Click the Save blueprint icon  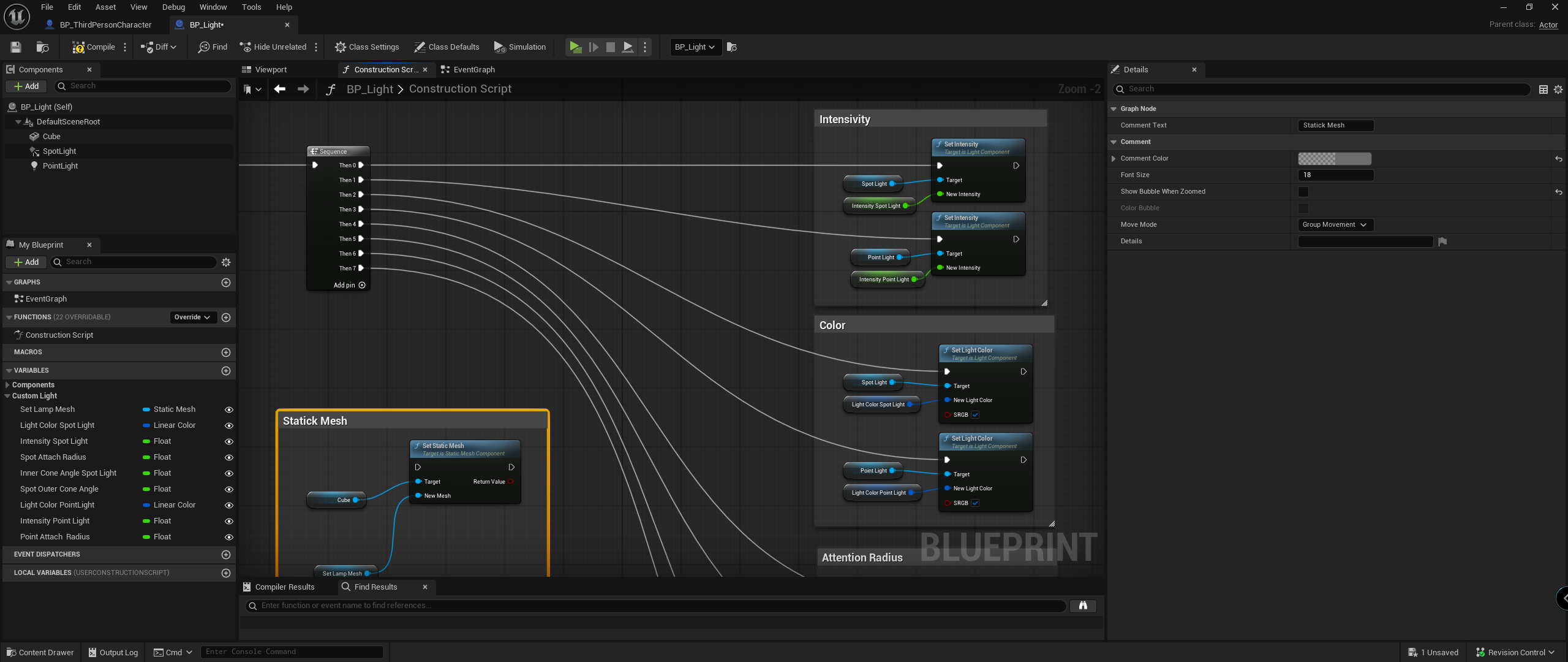pos(16,47)
